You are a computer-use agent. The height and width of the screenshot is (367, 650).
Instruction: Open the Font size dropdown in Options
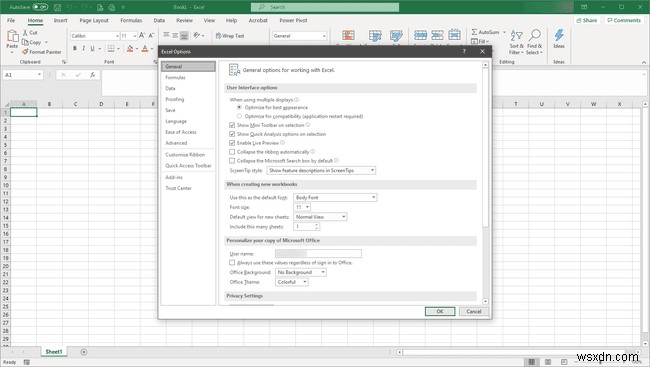(302, 207)
